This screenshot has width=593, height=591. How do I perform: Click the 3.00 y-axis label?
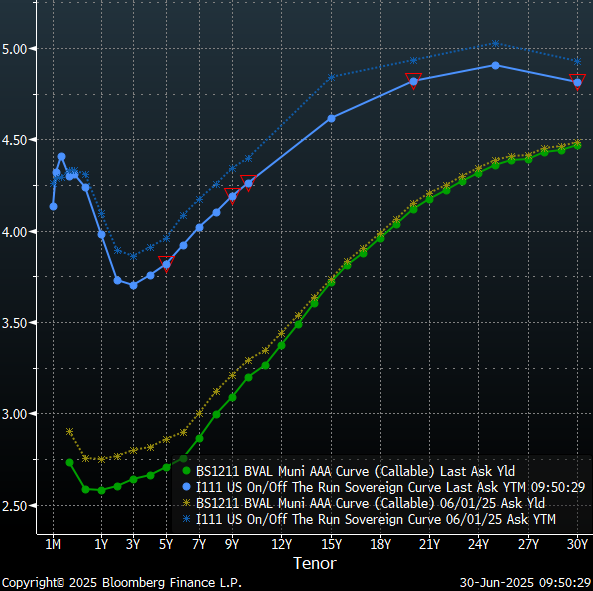14,414
